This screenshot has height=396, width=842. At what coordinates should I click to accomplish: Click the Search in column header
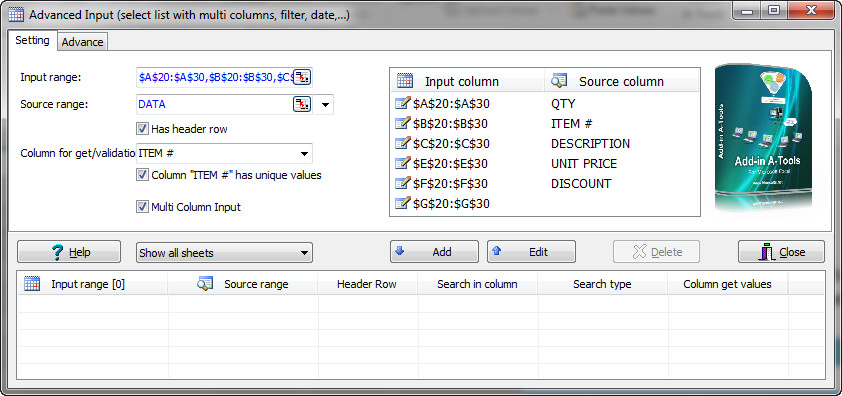(x=477, y=284)
